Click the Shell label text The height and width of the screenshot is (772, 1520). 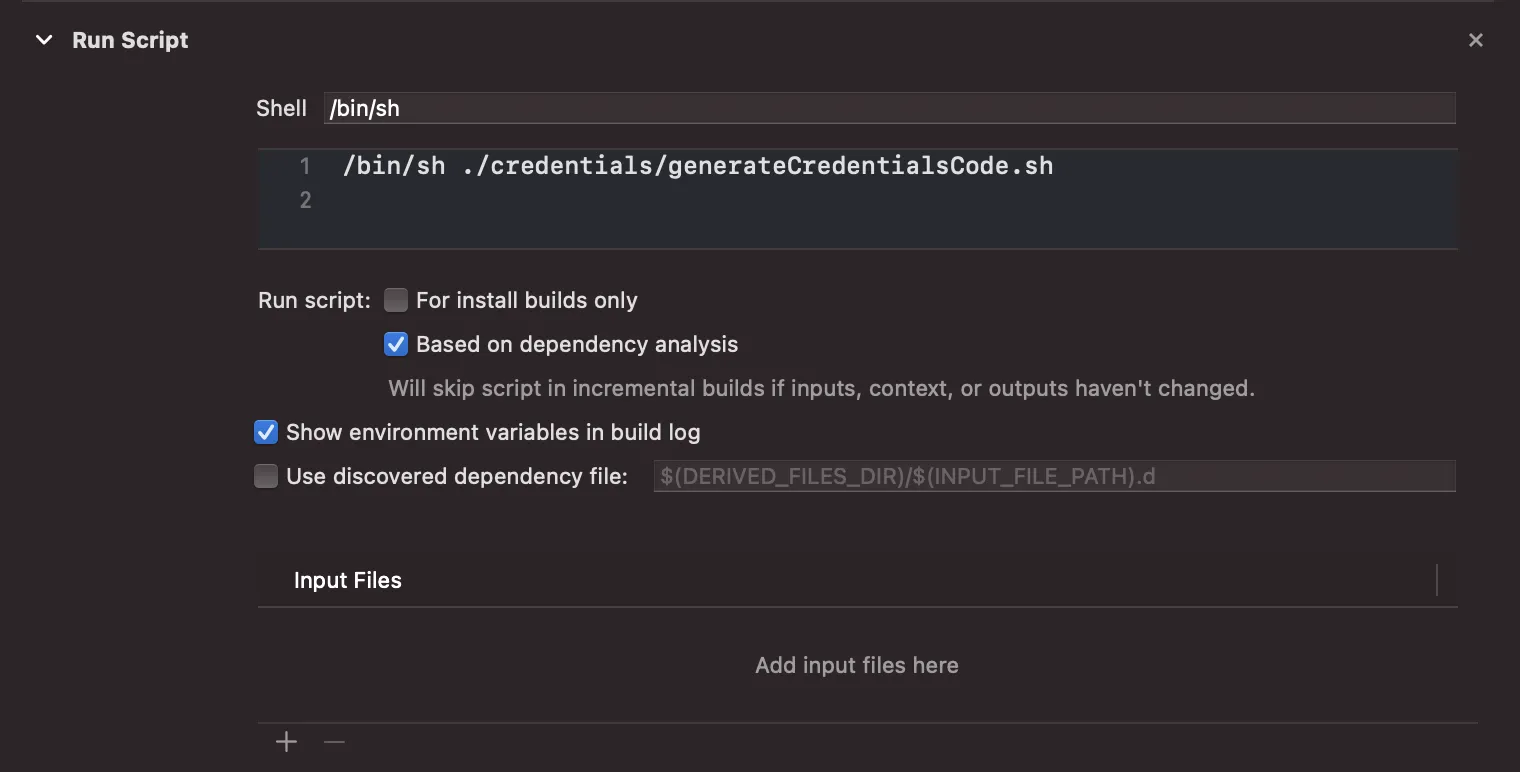[x=281, y=108]
